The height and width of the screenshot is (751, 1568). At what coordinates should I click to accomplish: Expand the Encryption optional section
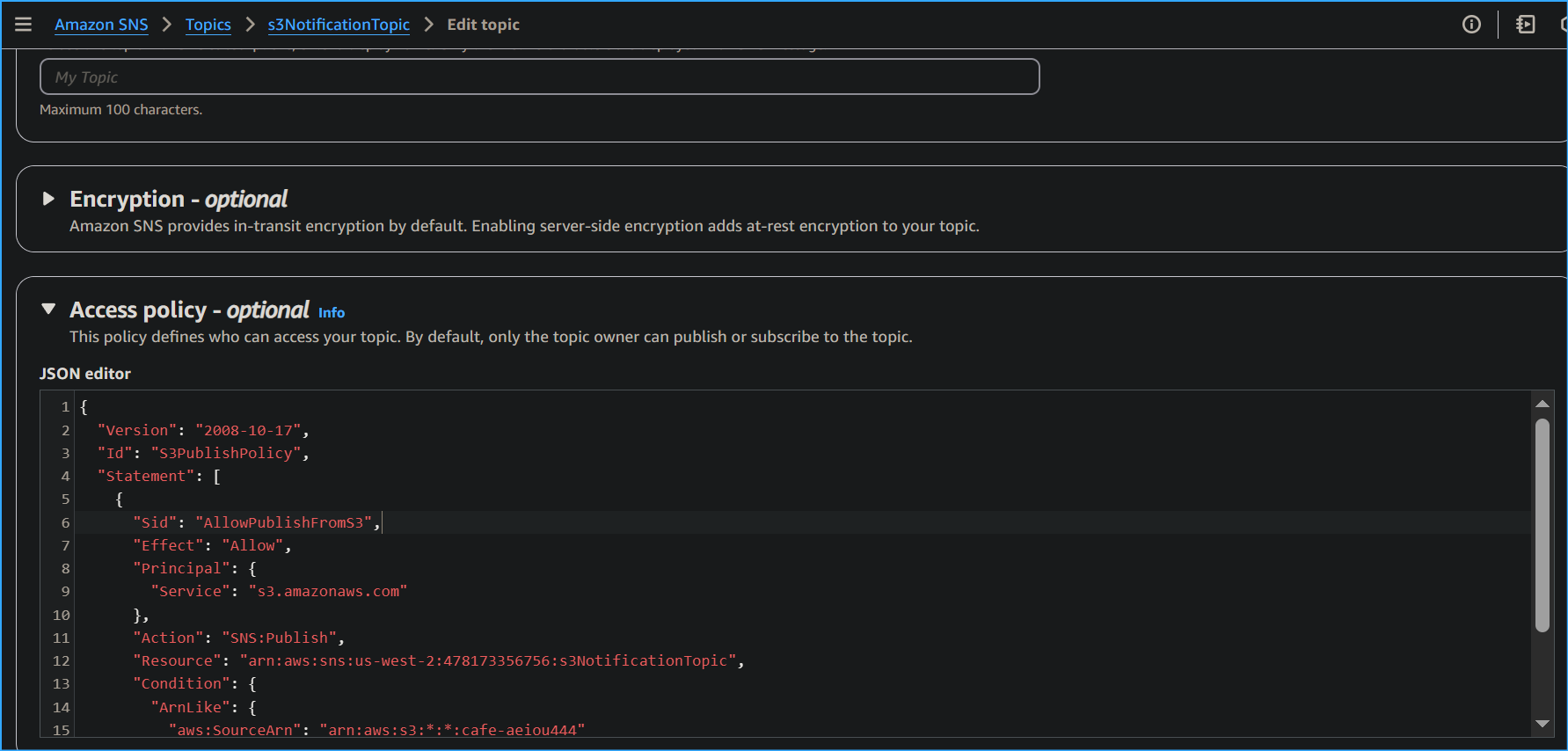pyautogui.click(x=48, y=199)
